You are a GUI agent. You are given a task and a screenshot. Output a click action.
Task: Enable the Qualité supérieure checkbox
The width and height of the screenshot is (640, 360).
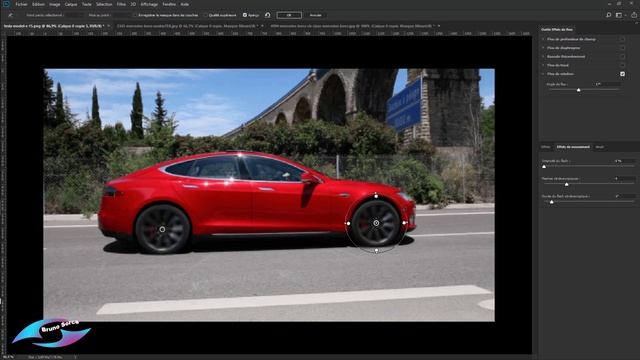(205, 15)
